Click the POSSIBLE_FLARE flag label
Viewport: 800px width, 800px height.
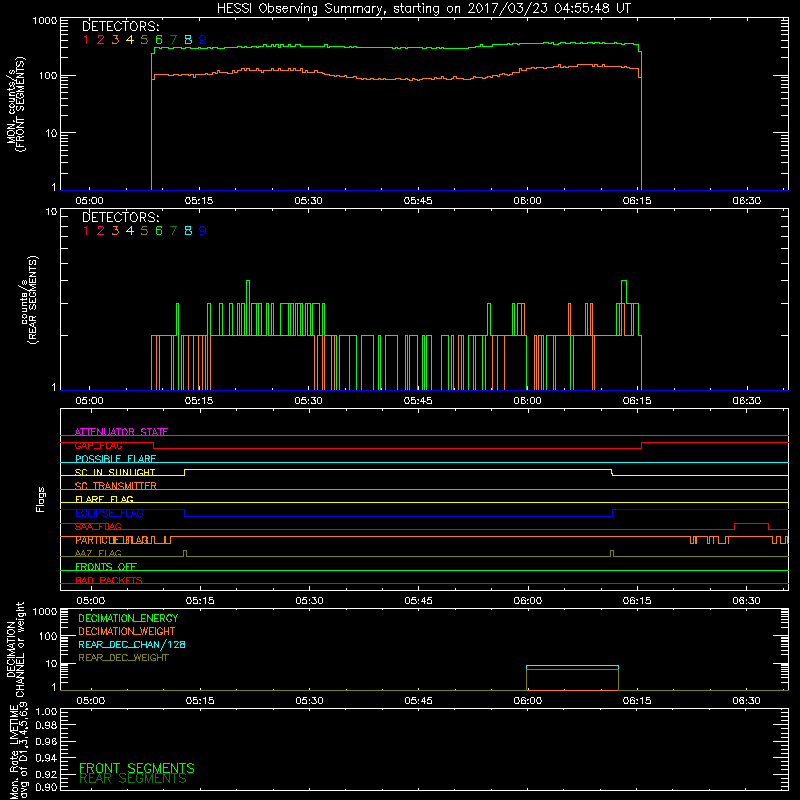coord(115,459)
